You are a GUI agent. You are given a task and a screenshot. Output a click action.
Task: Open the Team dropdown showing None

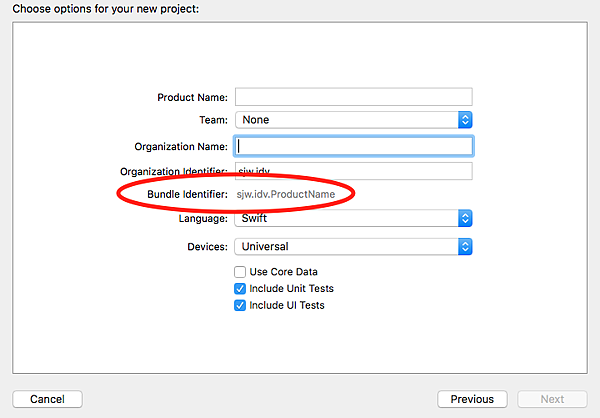[345, 120]
